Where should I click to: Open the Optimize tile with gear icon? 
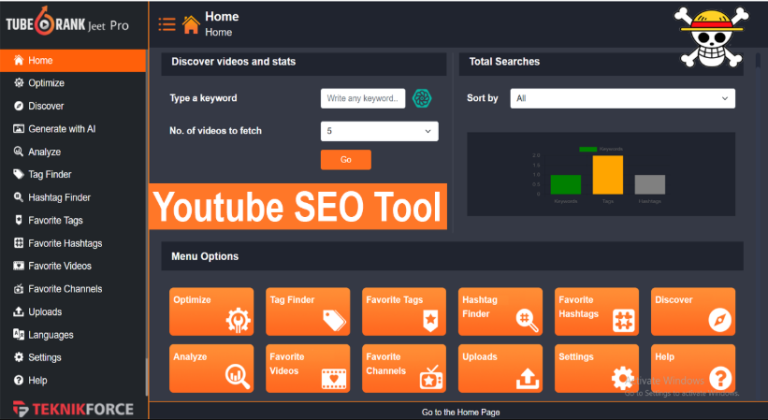[x=212, y=312]
